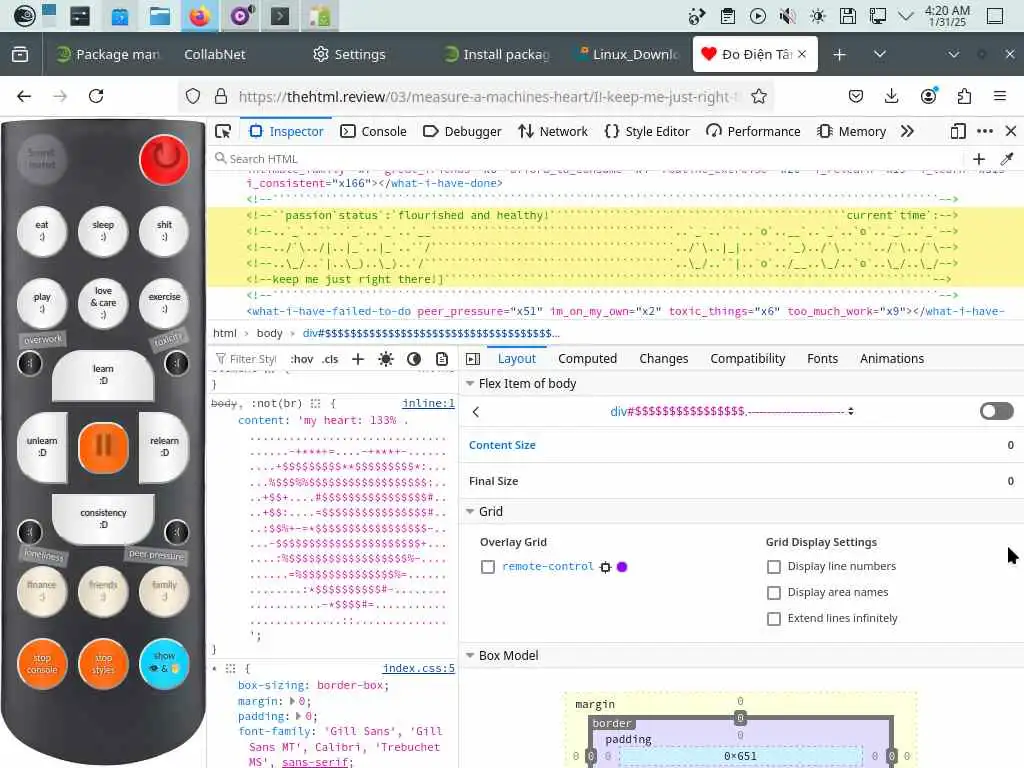The image size is (1024, 768).
Task: Open the Firefox downloads arrow icon
Action: 891,97
